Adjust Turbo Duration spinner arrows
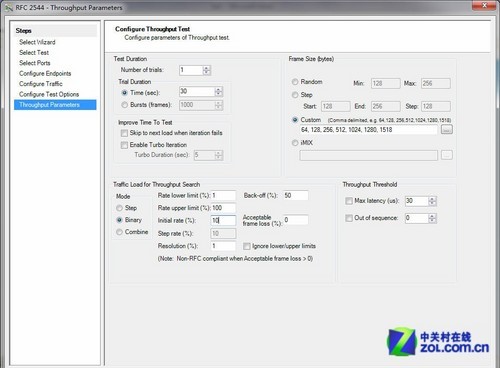500x368 pixels. coord(219,155)
